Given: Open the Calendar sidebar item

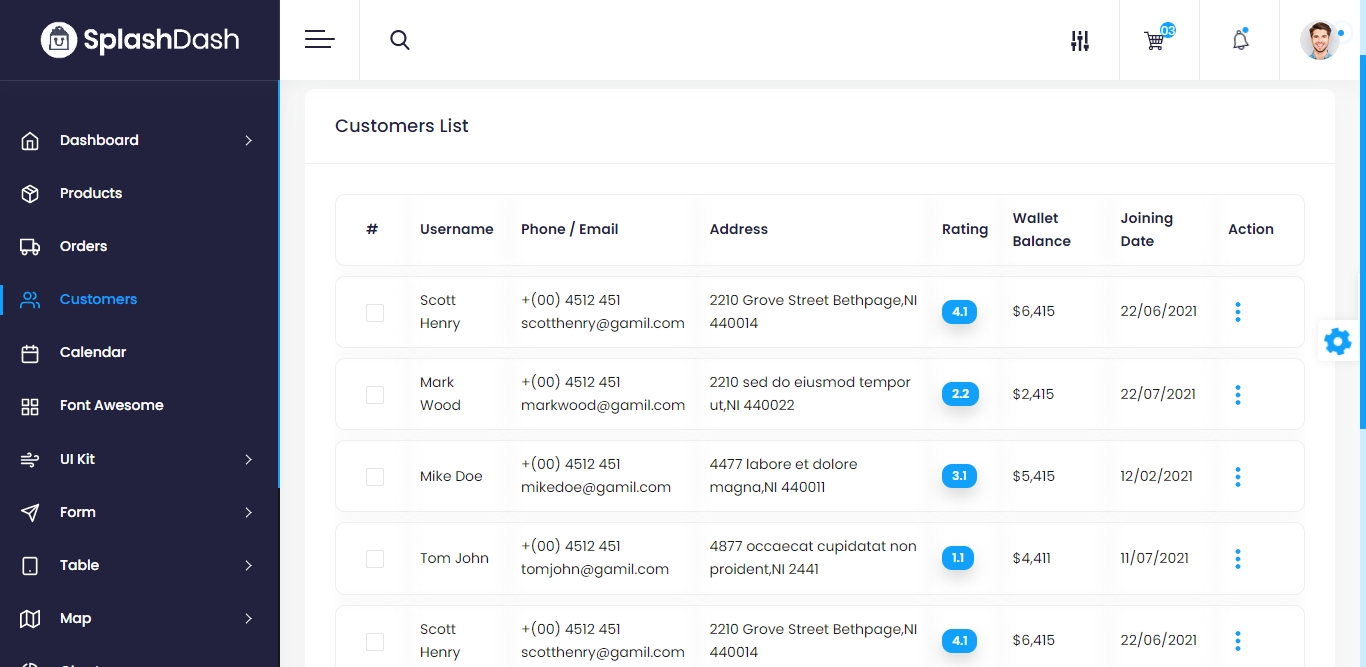Looking at the screenshot, I should point(92,352).
